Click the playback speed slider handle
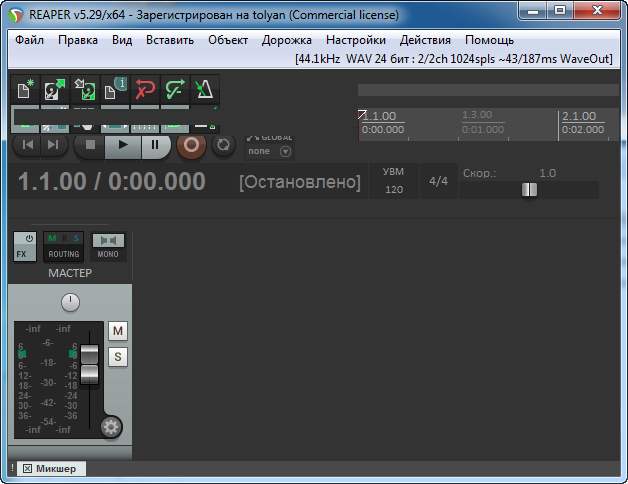The width and height of the screenshot is (628, 484). point(529,189)
